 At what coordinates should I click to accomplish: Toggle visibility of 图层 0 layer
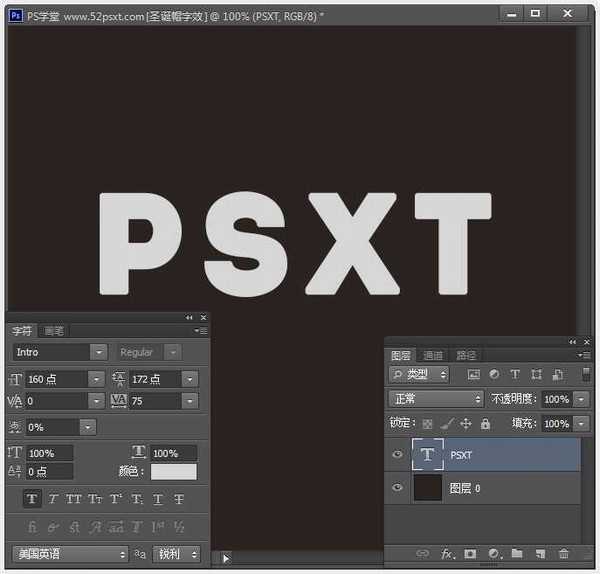[398, 488]
